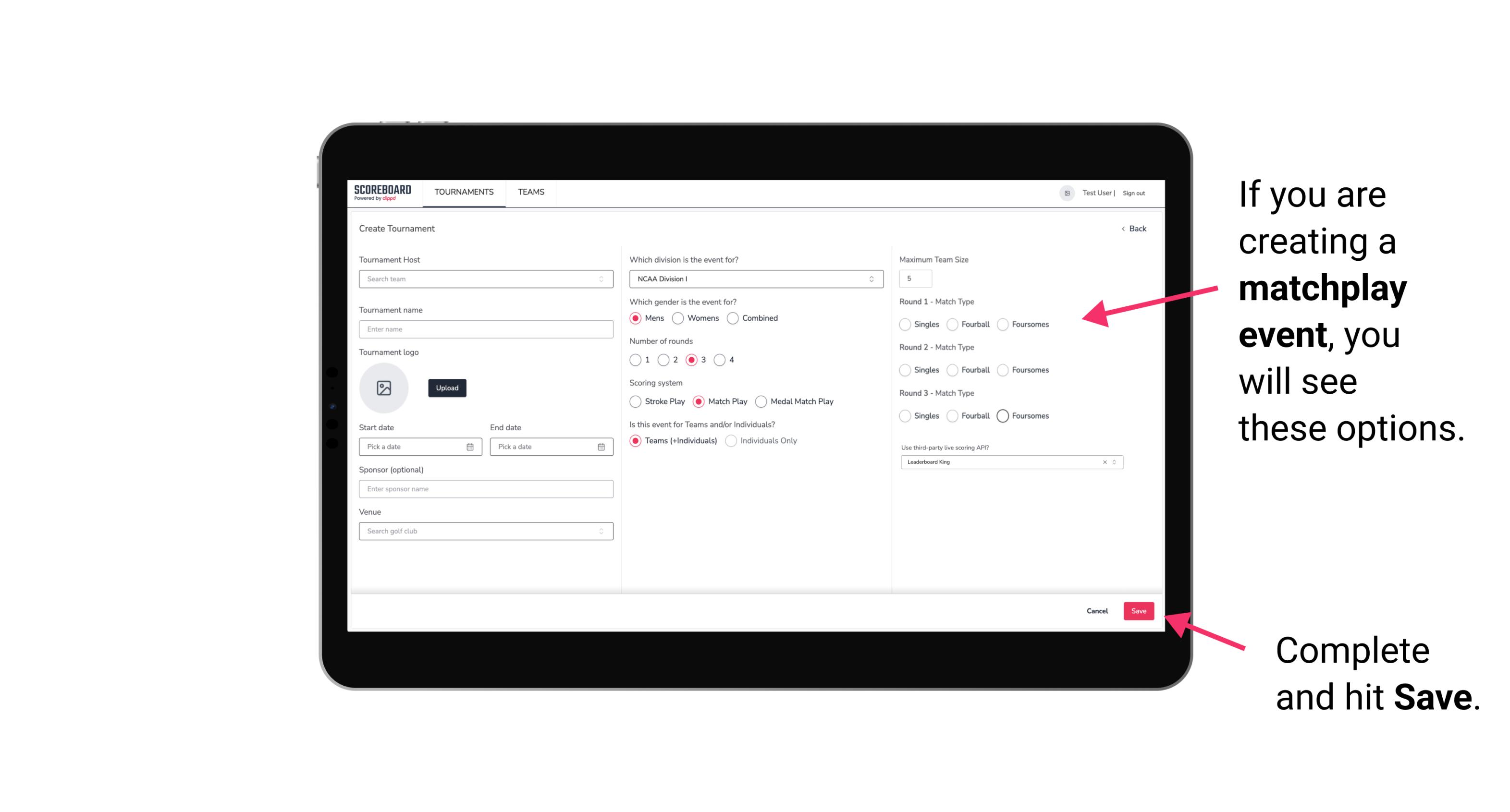Click the Save button
The height and width of the screenshot is (812, 1510).
(x=1138, y=611)
